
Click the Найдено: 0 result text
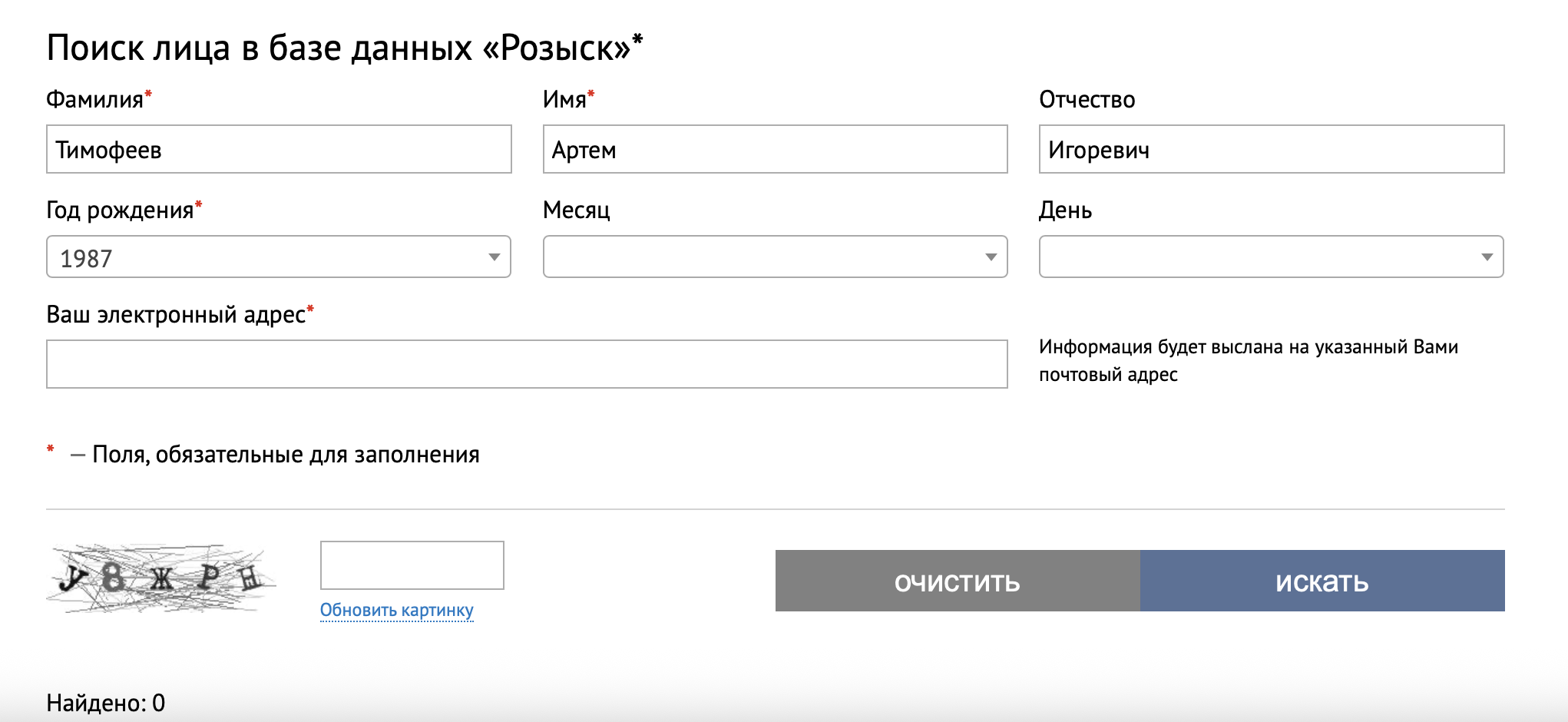106,703
